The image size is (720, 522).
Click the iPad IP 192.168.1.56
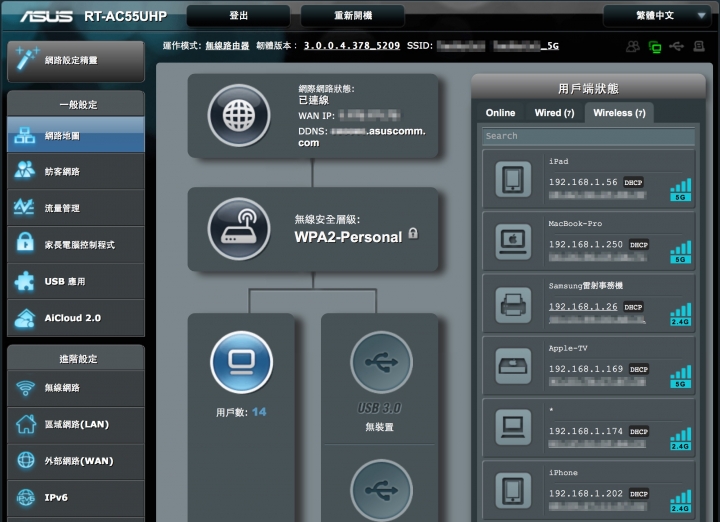[x=583, y=182]
